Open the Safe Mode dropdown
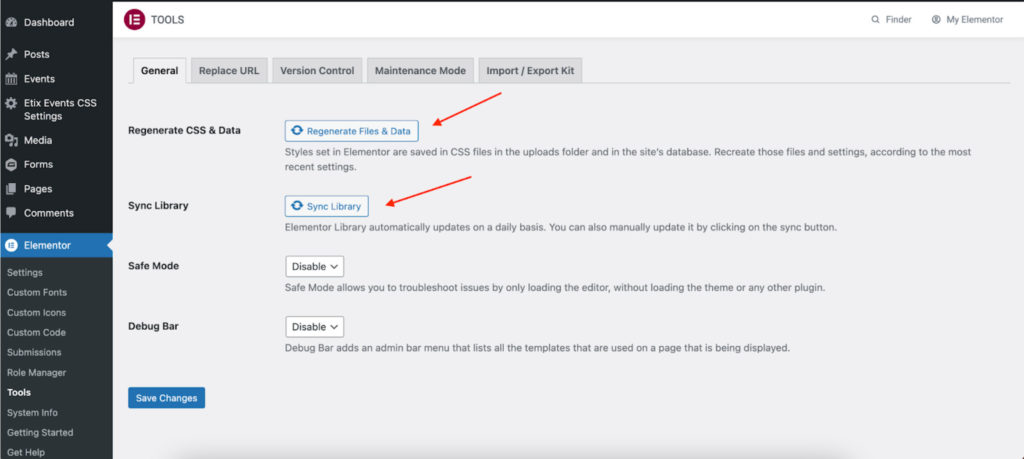The height and width of the screenshot is (459, 1024). (x=314, y=266)
